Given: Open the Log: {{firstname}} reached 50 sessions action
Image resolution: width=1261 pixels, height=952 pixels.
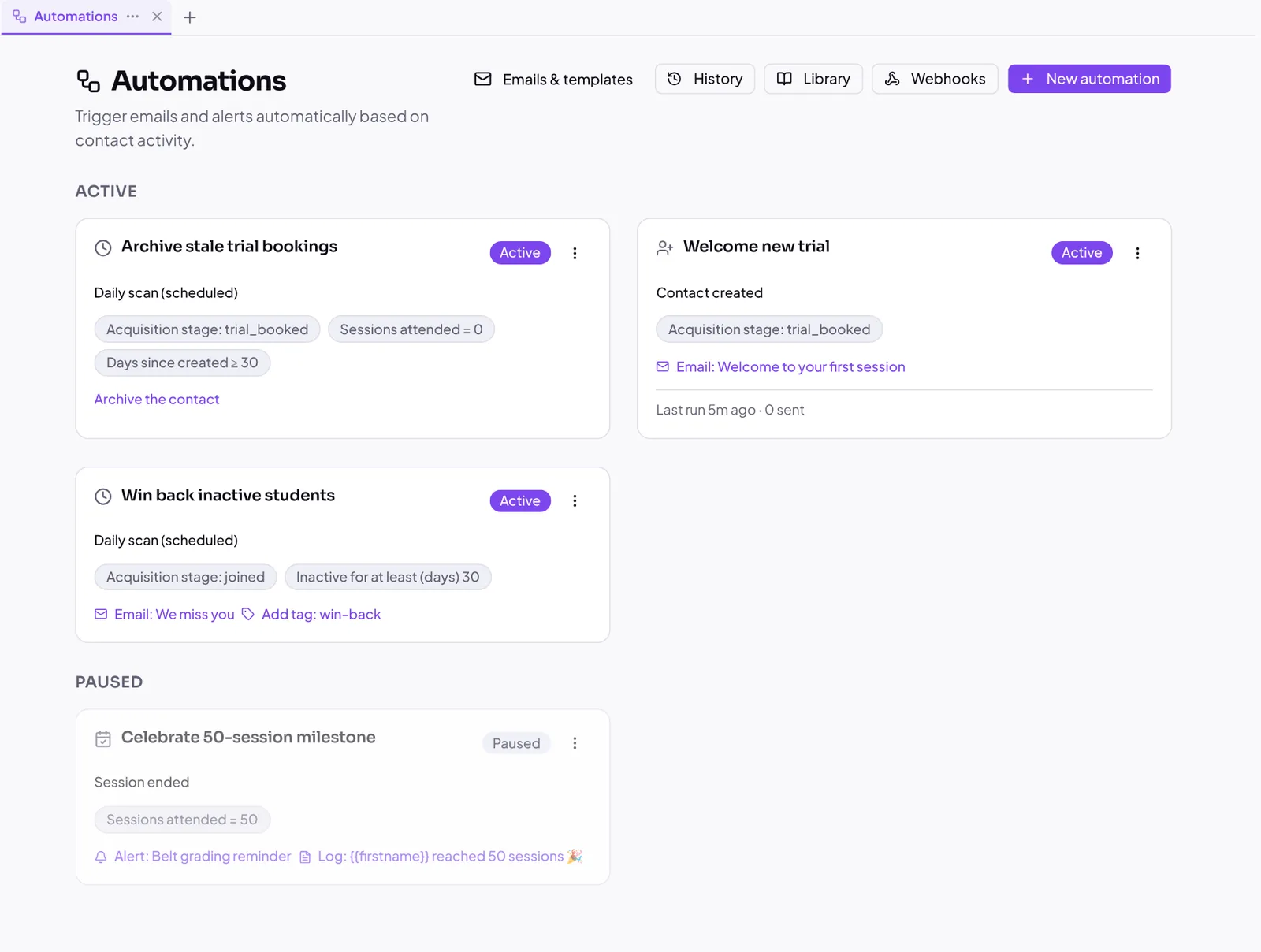Looking at the screenshot, I should coord(441,857).
